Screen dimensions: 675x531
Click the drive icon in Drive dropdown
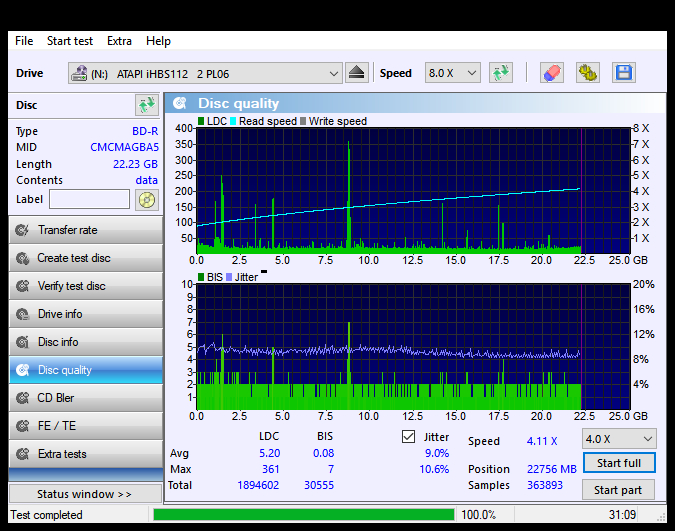click(x=79, y=73)
